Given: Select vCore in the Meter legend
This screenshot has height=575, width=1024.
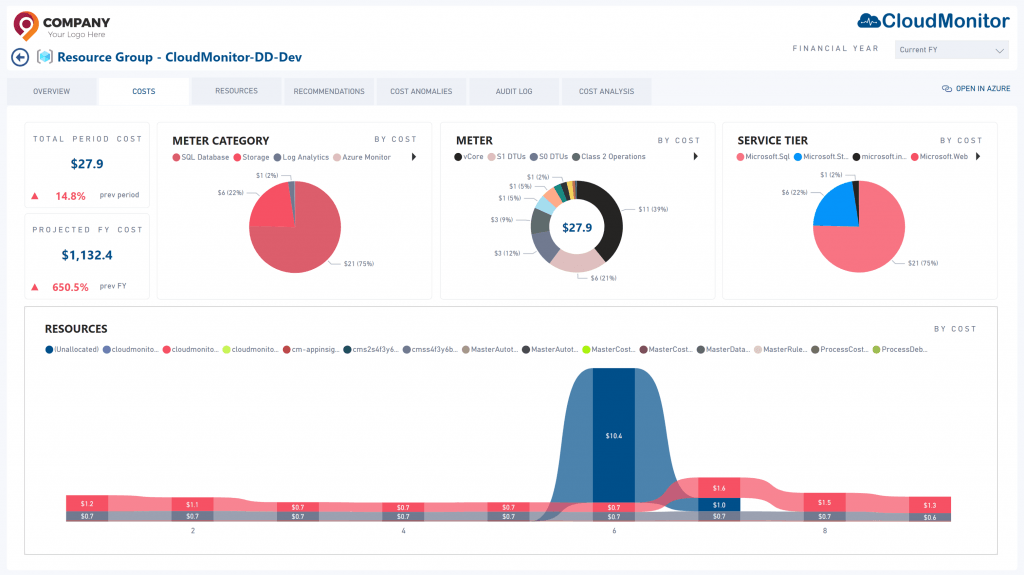Looking at the screenshot, I should [x=469, y=157].
